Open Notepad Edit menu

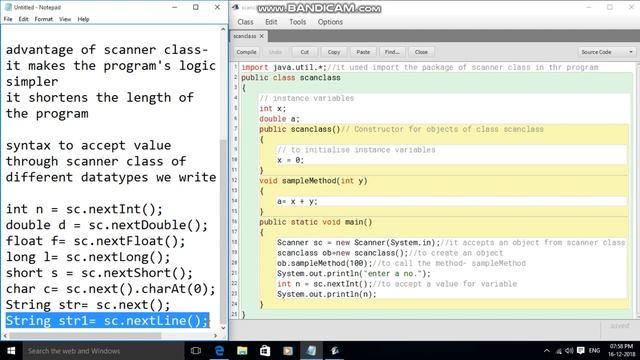pos(23,19)
